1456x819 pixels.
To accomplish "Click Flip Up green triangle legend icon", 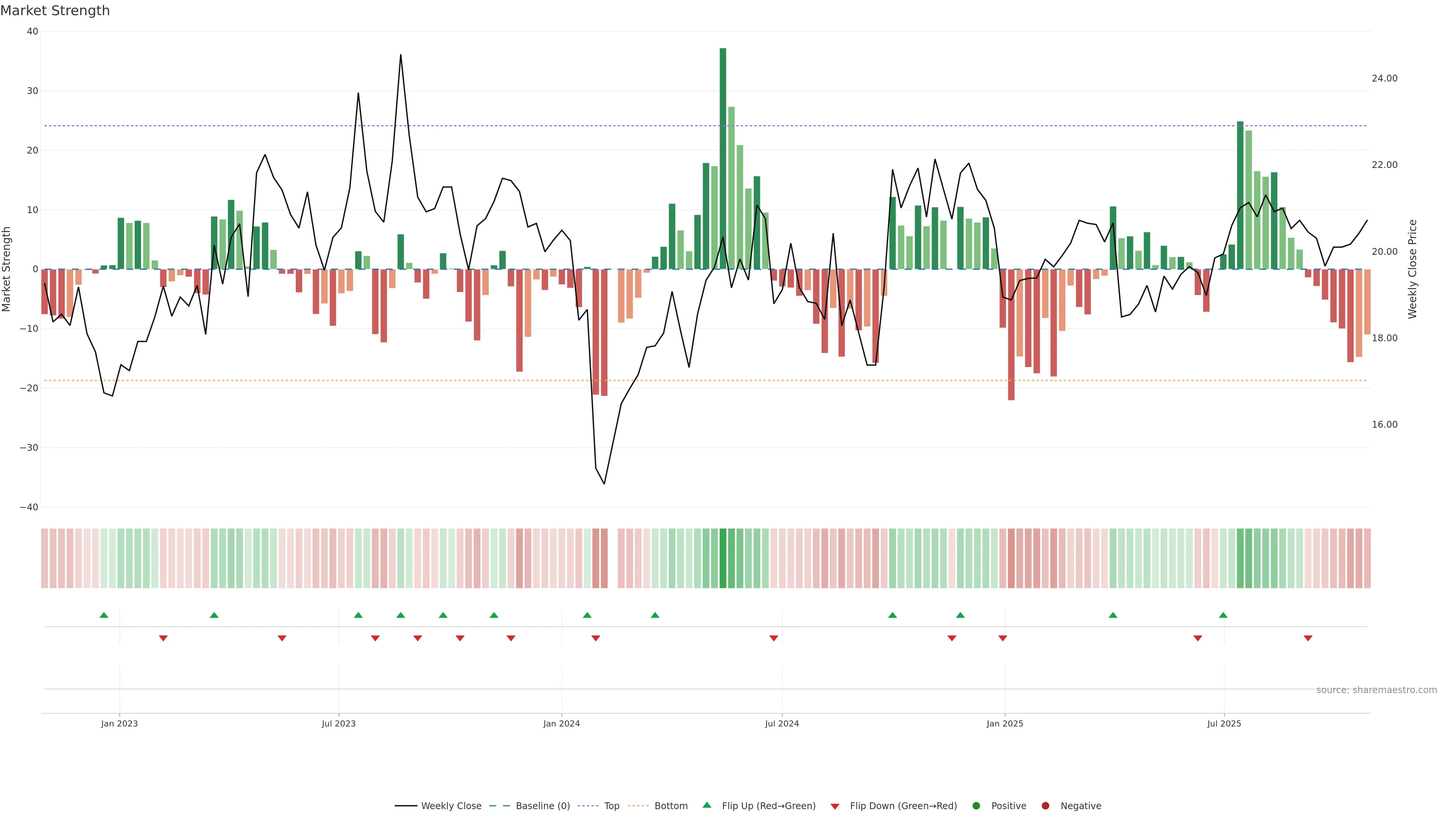I will pos(706,805).
